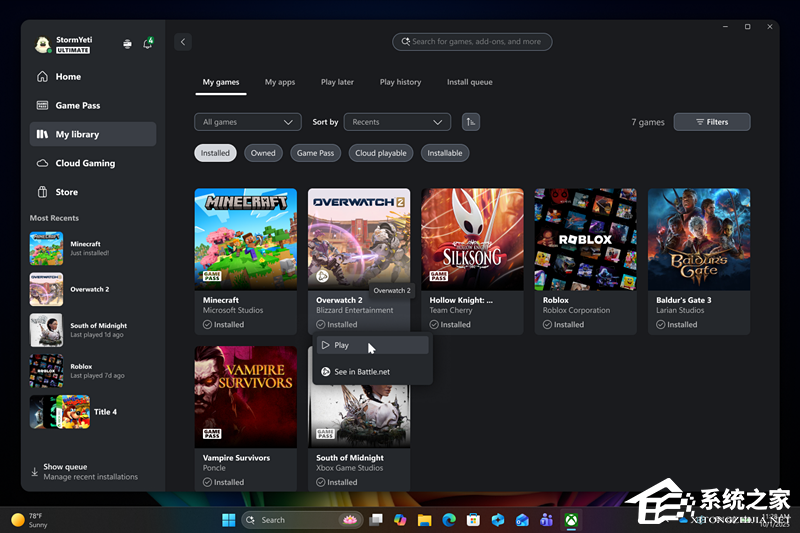The image size is (800, 533).
Task: Click the 7 games count text
Action: click(x=648, y=122)
